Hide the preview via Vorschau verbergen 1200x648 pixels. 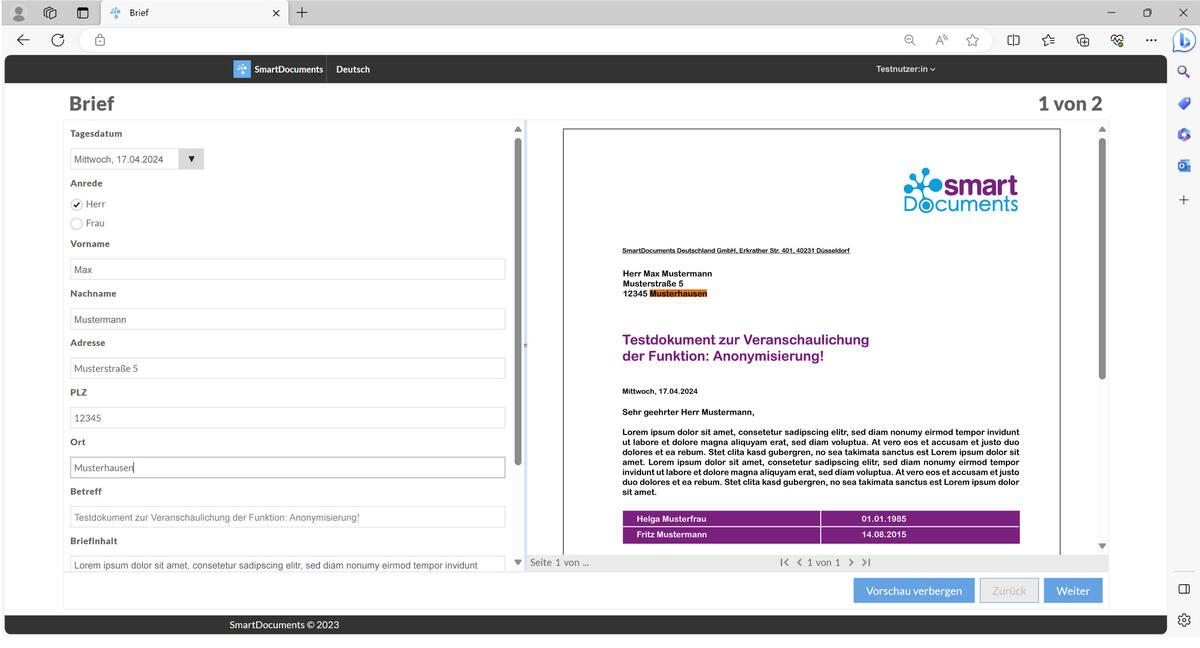(913, 590)
